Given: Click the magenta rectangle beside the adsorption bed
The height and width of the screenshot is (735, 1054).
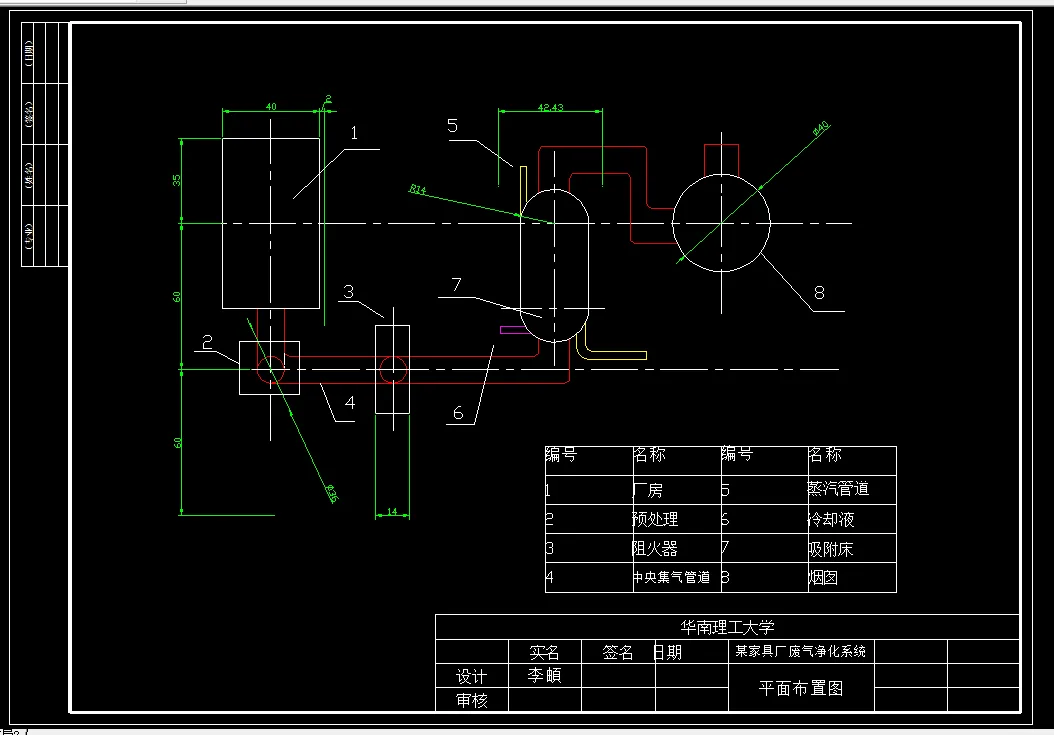Looking at the screenshot, I should click(x=514, y=330).
